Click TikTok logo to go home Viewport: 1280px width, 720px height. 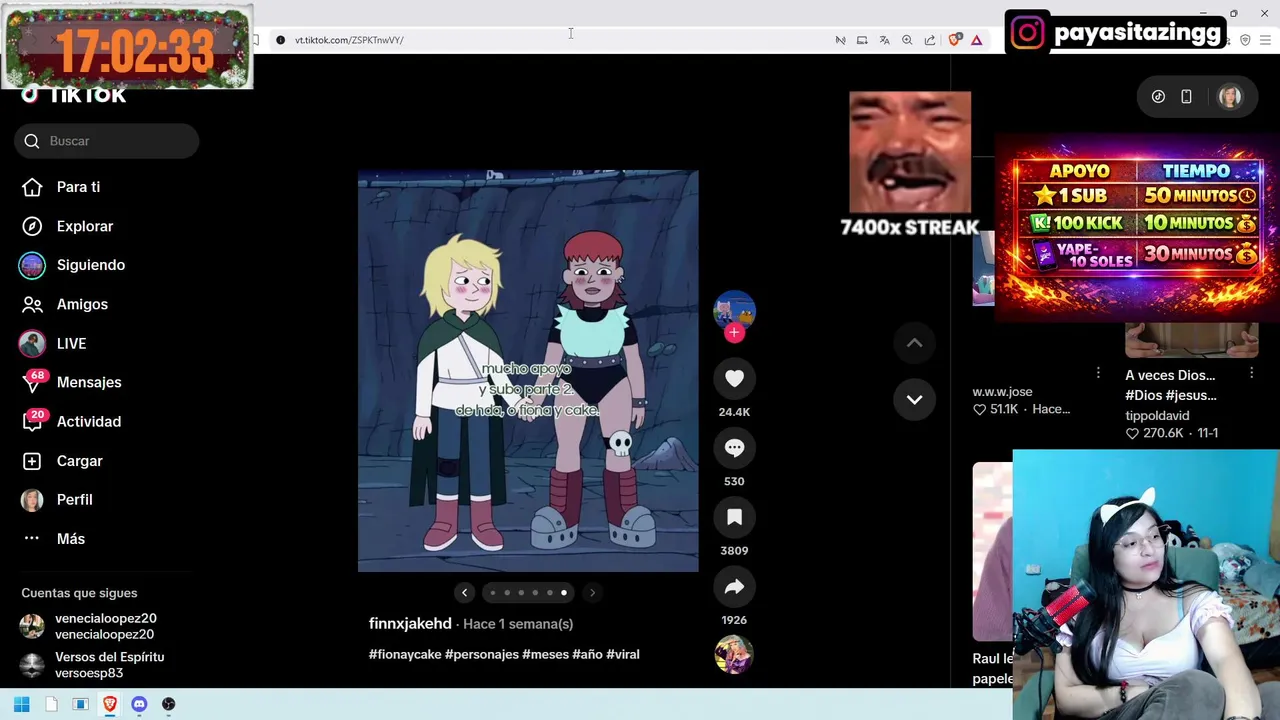point(74,96)
